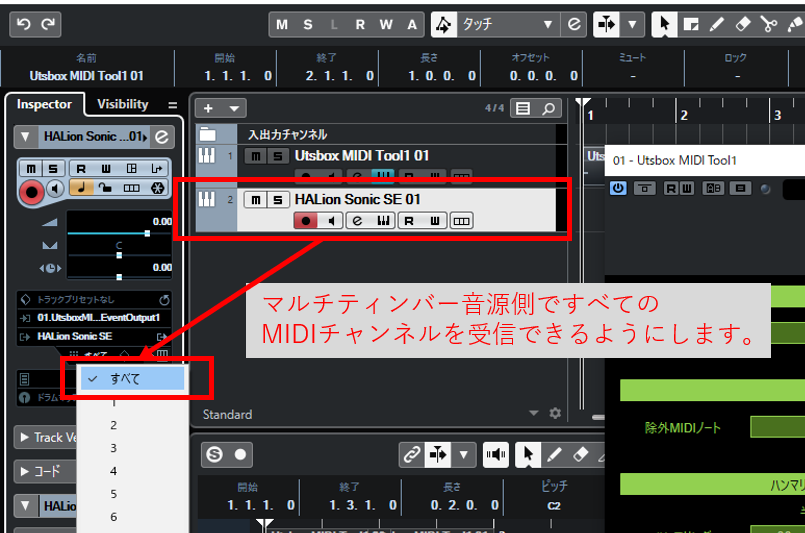
Task: Click Inspector input transformer icon
Action: click(157, 168)
